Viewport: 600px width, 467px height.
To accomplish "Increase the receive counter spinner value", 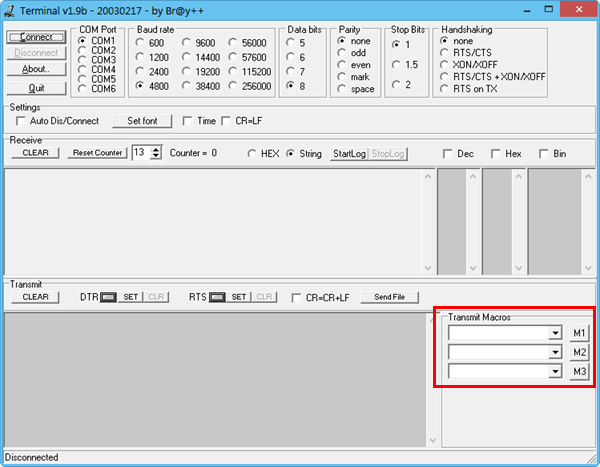I will (x=156, y=149).
